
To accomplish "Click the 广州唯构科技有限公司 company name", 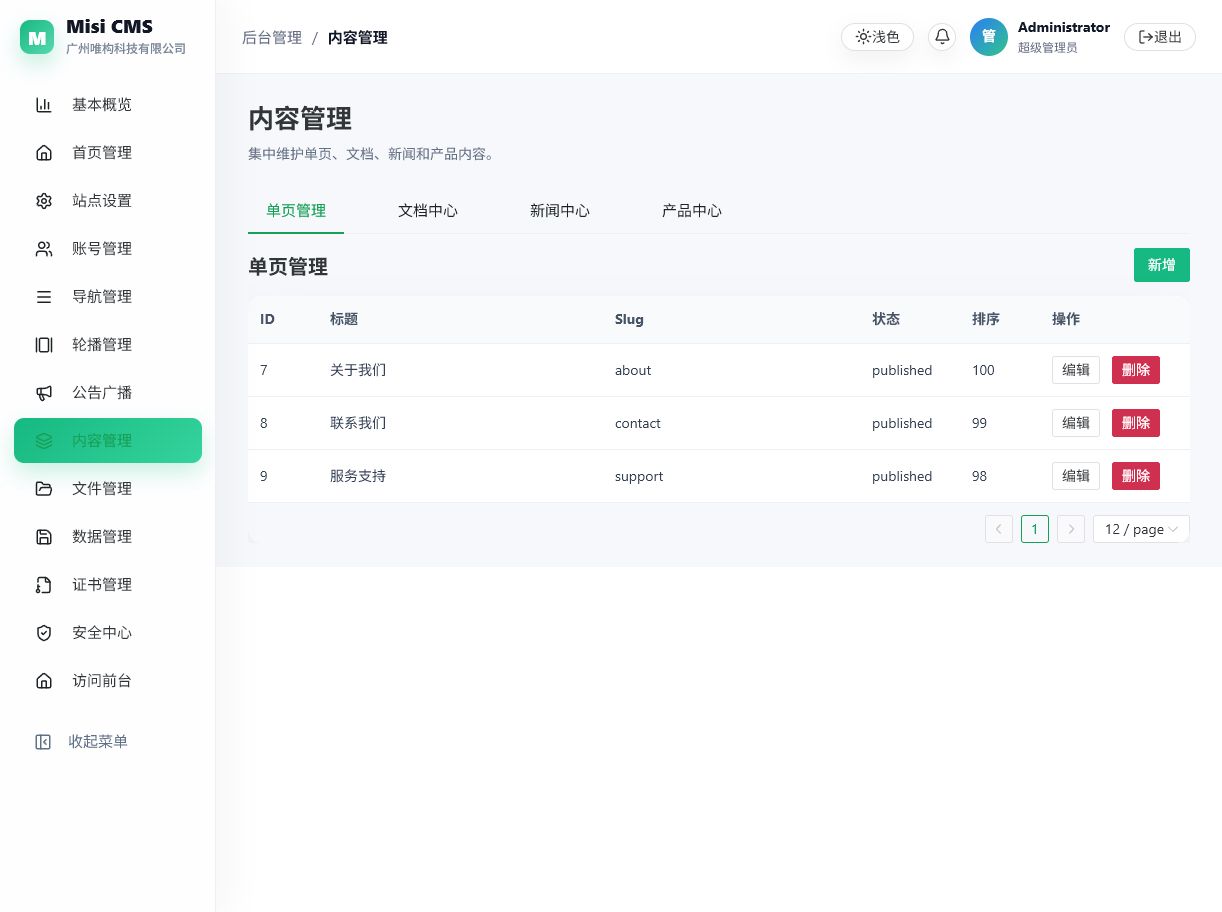I will tap(126, 48).
